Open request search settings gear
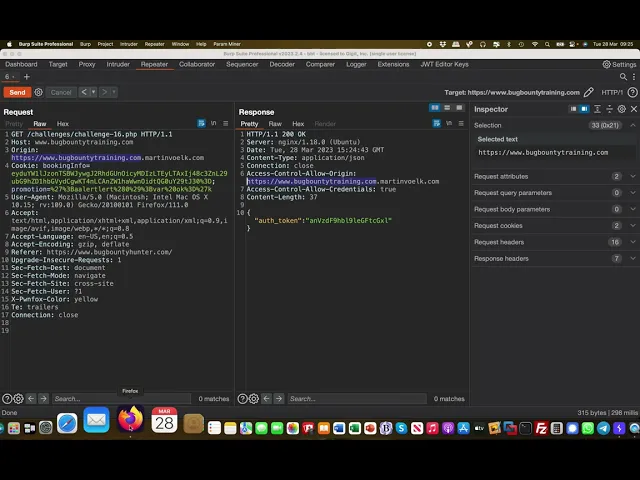 18,399
